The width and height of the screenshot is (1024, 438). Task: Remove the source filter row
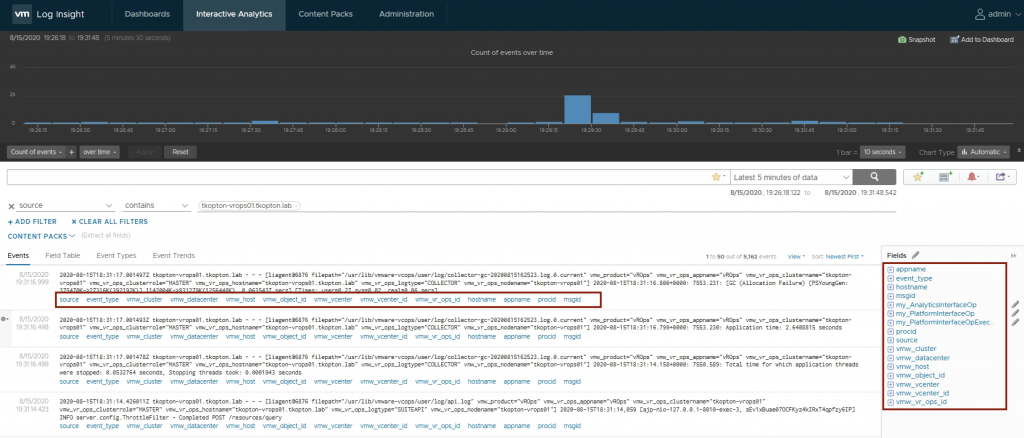pyautogui.click(x=11, y=206)
